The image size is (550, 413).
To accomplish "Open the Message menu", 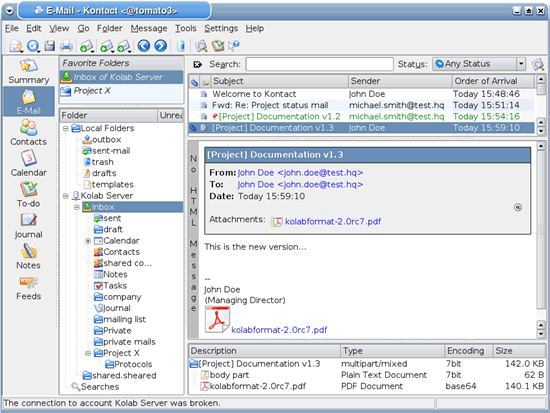I will tap(149, 28).
